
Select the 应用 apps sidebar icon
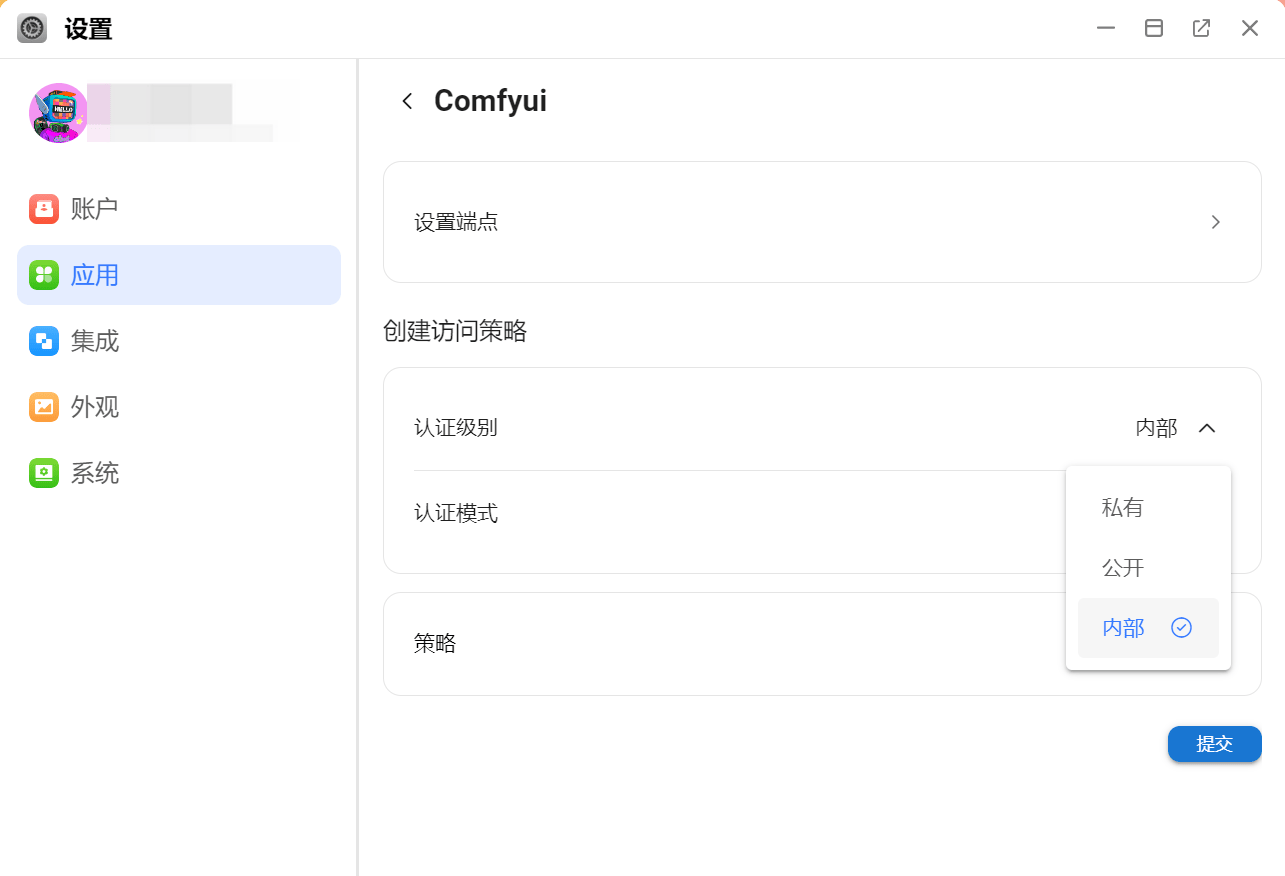[x=44, y=275]
